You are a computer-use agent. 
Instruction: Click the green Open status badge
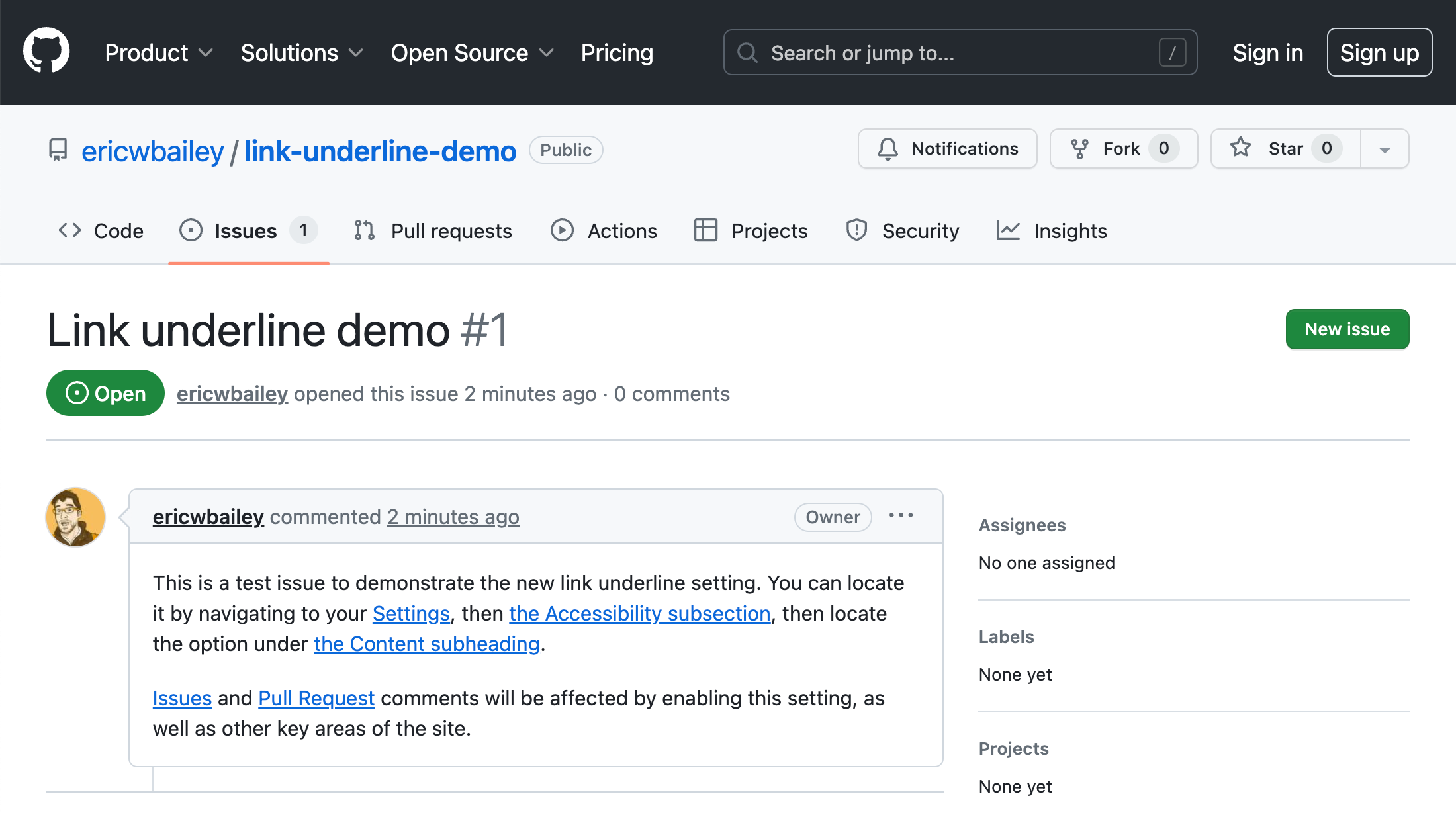[x=105, y=393]
